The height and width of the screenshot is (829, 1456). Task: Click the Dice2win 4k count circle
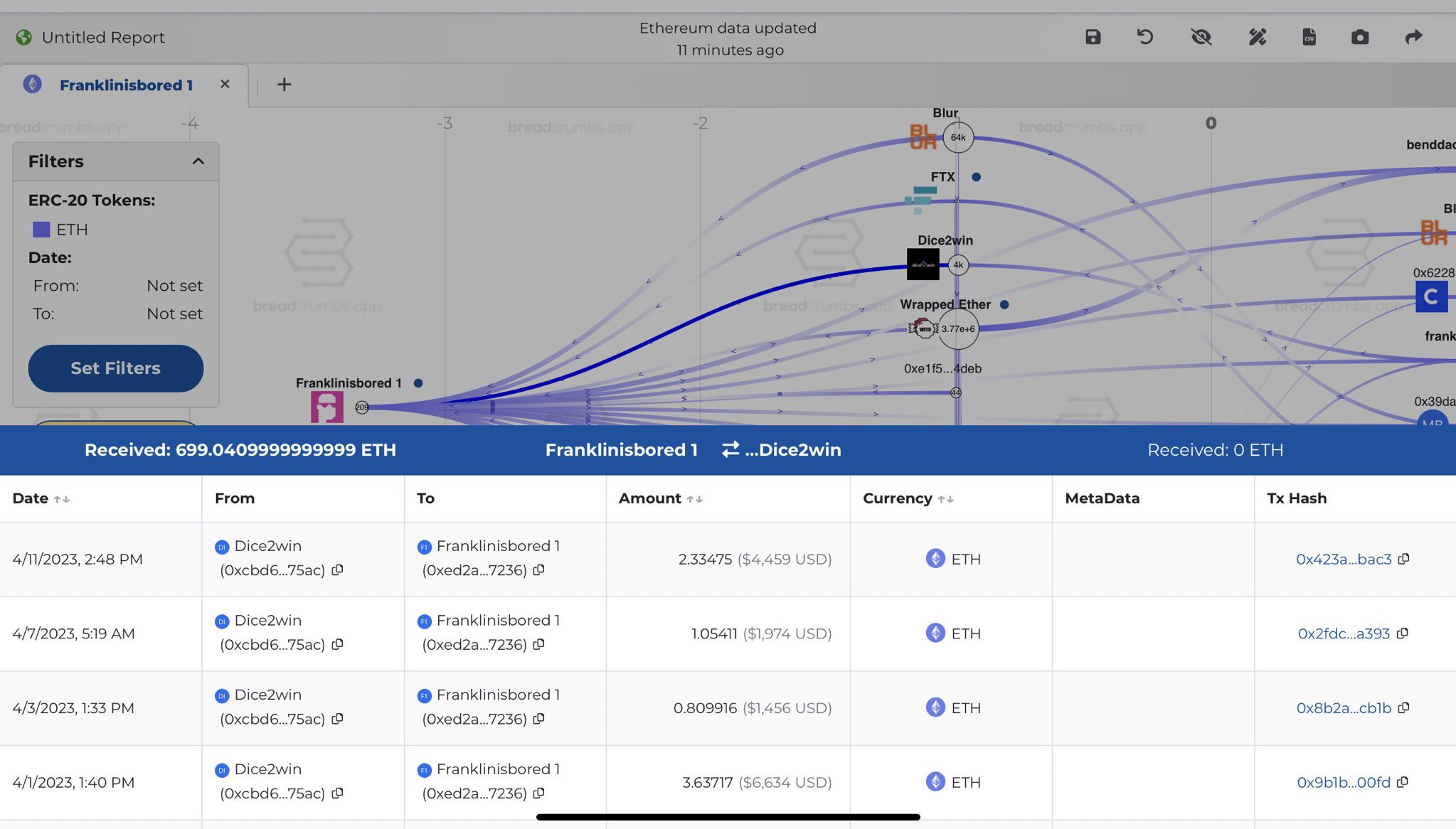coord(958,264)
